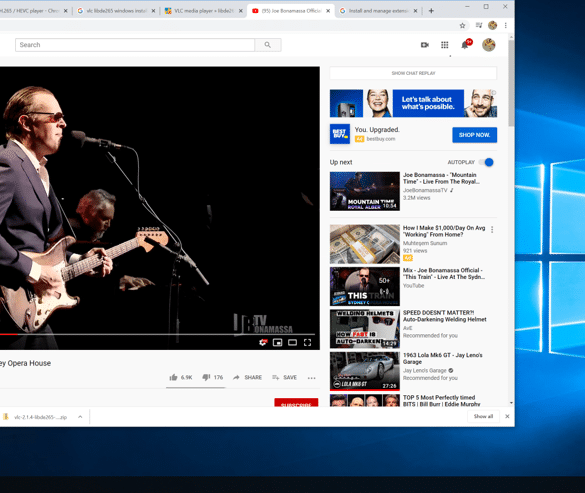Open the video player settings gear
The image size is (585, 493).
pos(263,342)
